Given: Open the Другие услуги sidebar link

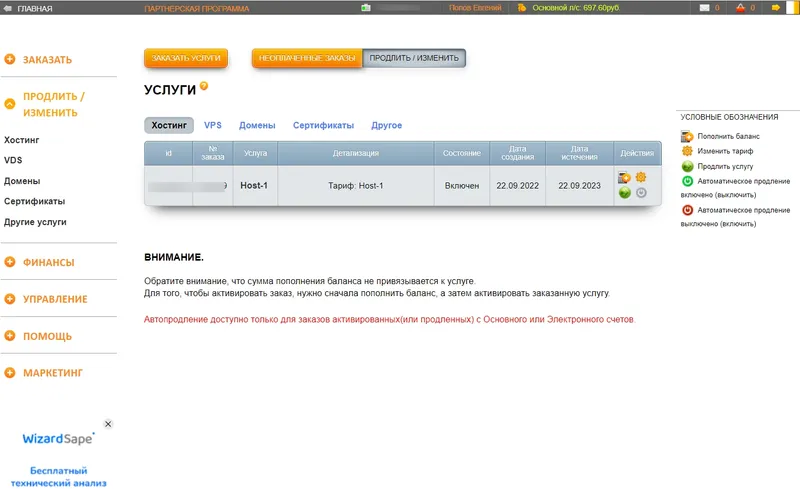Looking at the screenshot, I should [x=35, y=222].
